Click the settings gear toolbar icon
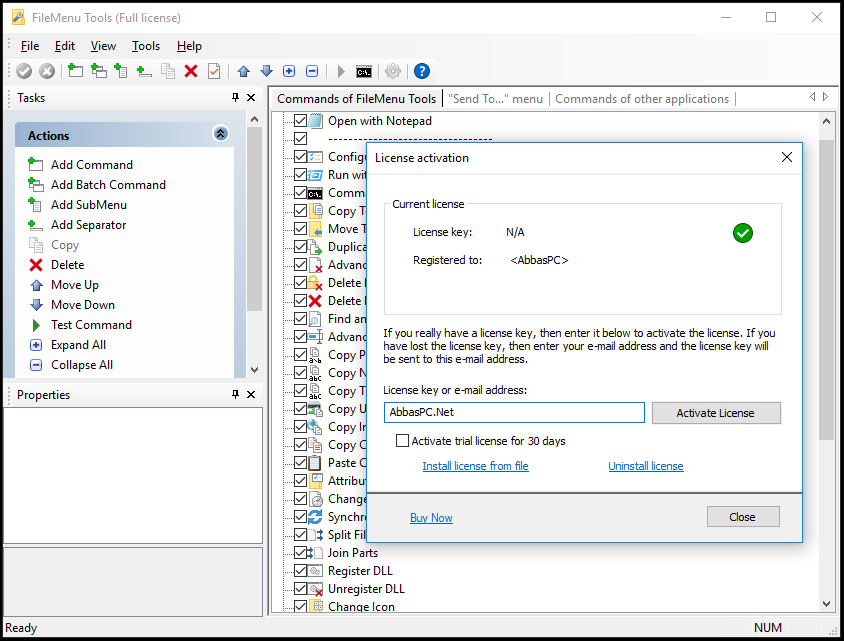Image resolution: width=844 pixels, height=641 pixels. 393,71
